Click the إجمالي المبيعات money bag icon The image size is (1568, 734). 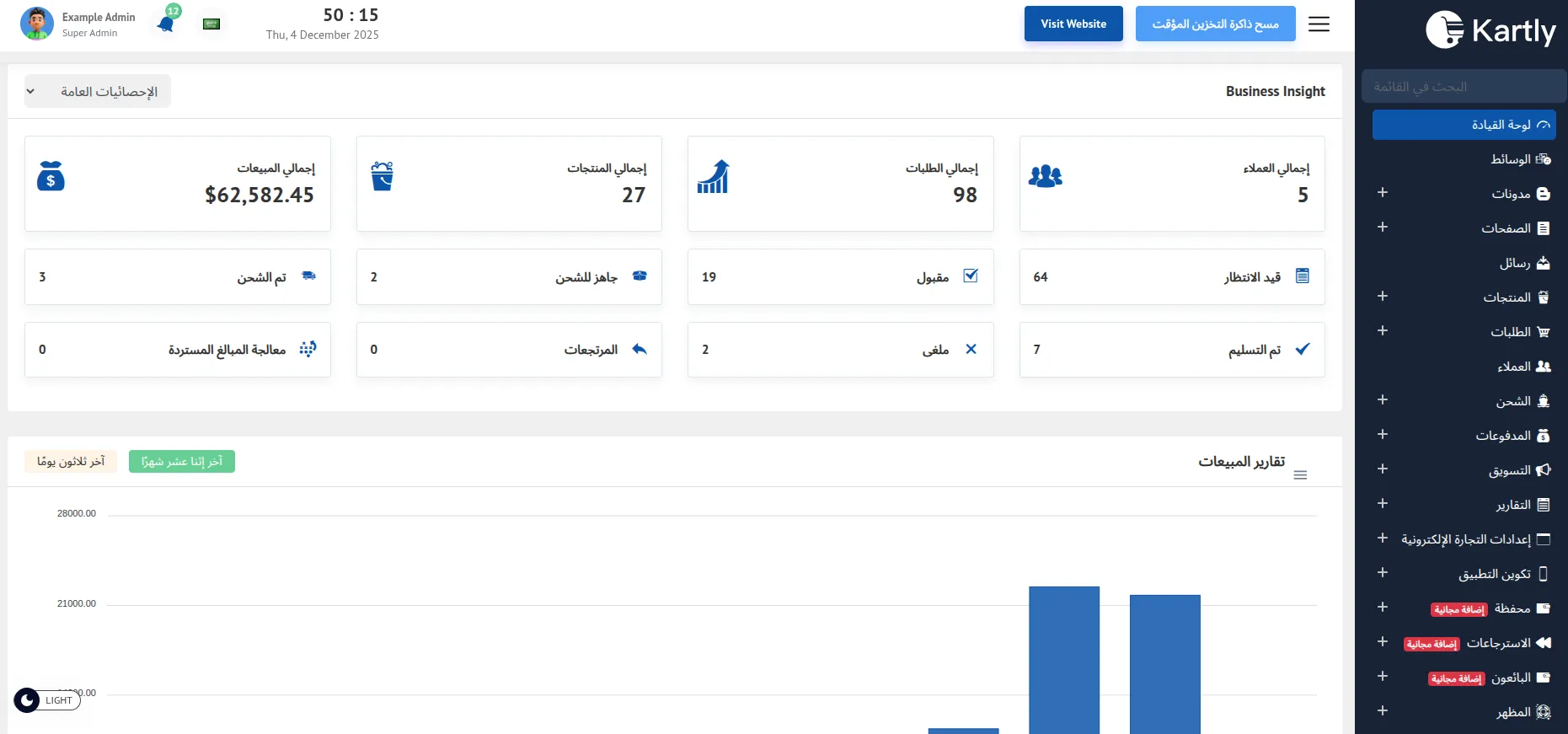[51, 176]
